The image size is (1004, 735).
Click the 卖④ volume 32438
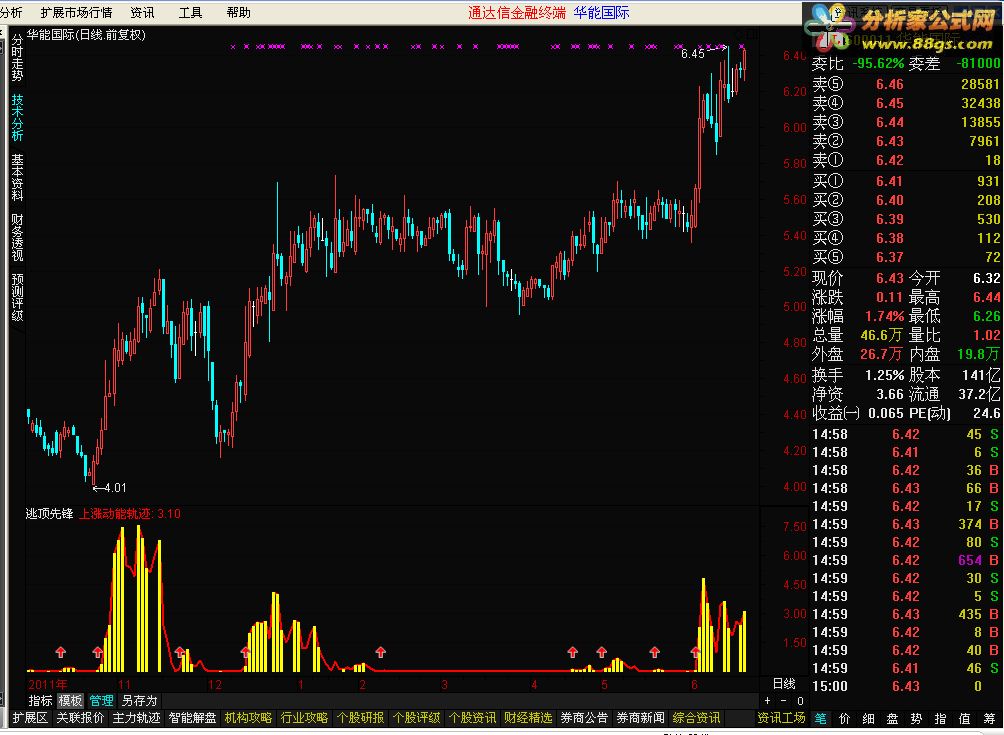point(980,103)
